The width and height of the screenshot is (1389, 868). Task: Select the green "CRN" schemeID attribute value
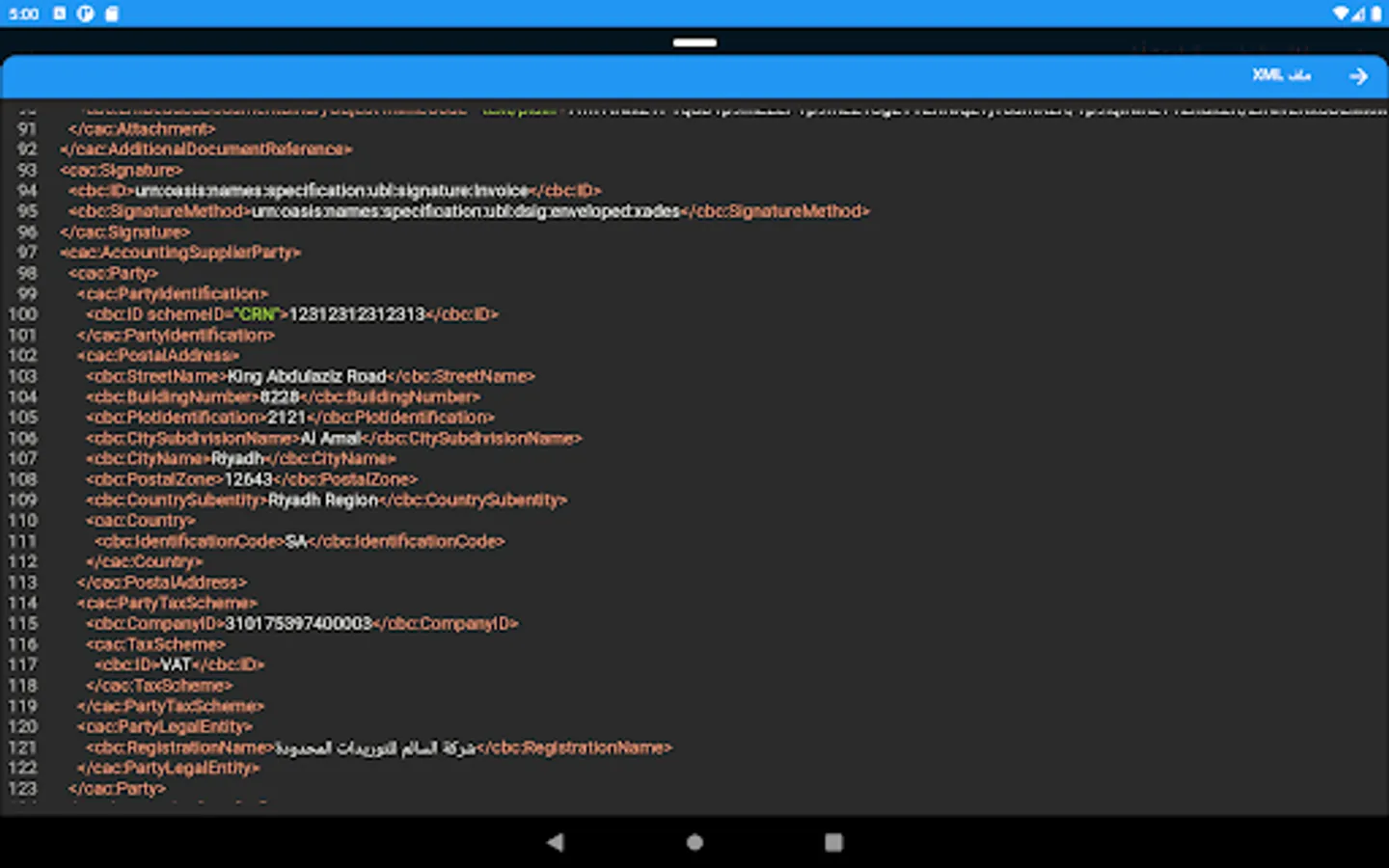pos(256,314)
